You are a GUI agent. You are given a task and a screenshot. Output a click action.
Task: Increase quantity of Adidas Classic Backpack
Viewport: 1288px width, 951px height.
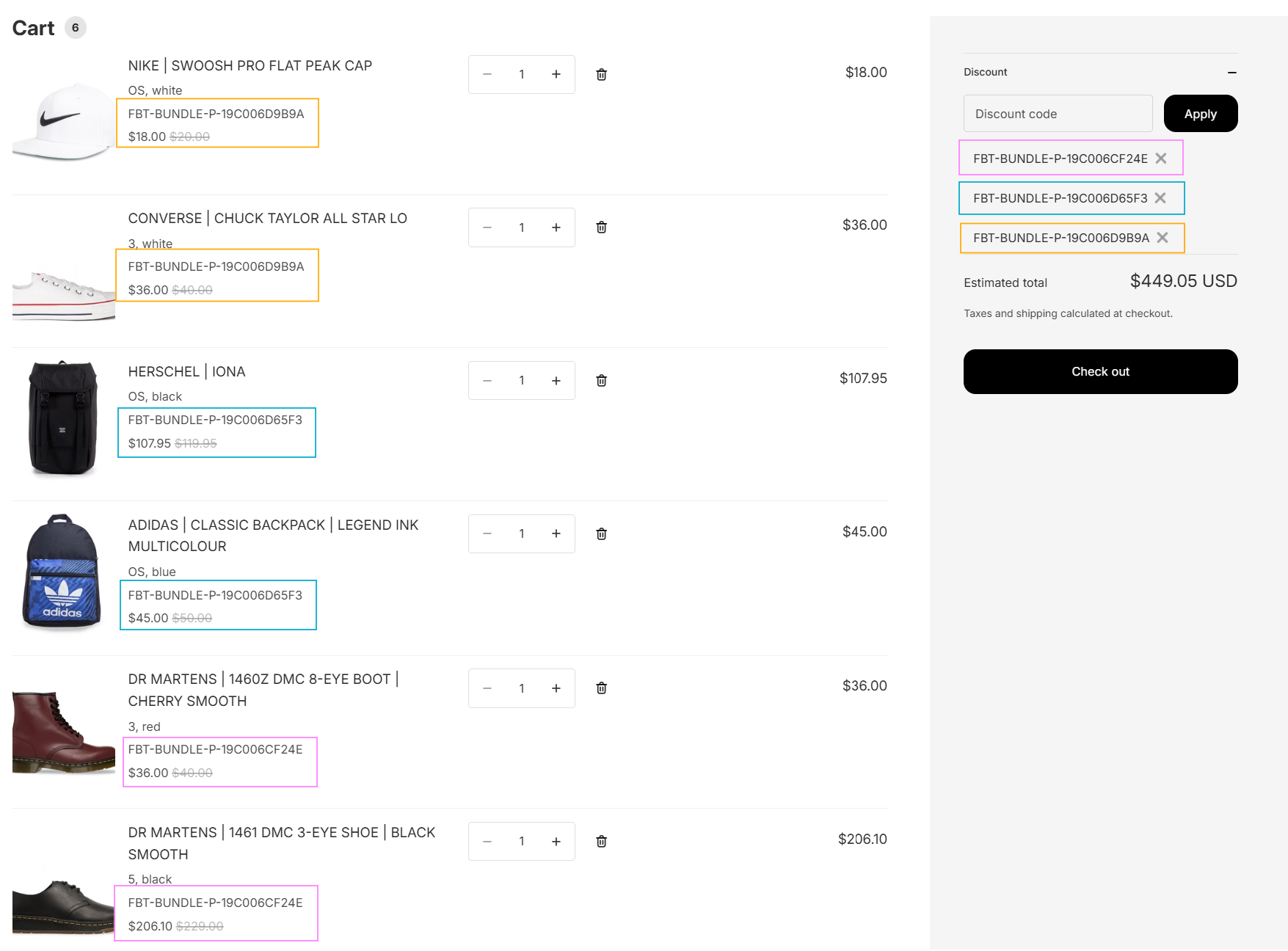[556, 533]
